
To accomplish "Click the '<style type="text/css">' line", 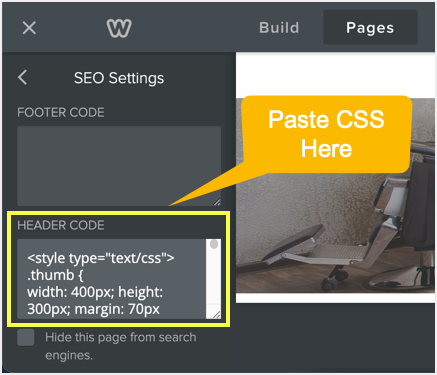I will click(101, 258).
